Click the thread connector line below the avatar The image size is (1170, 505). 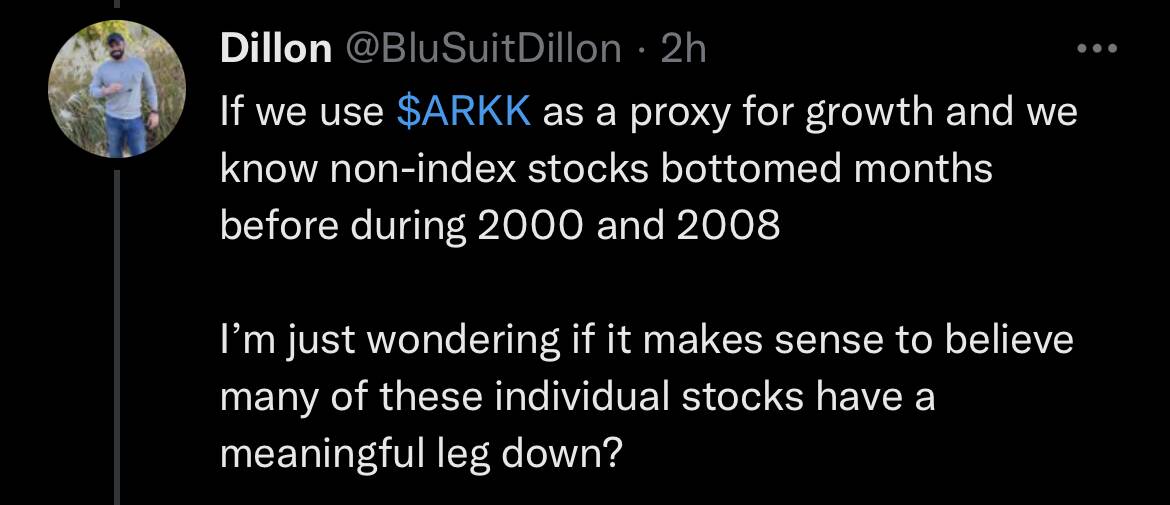pyautogui.click(x=116, y=337)
